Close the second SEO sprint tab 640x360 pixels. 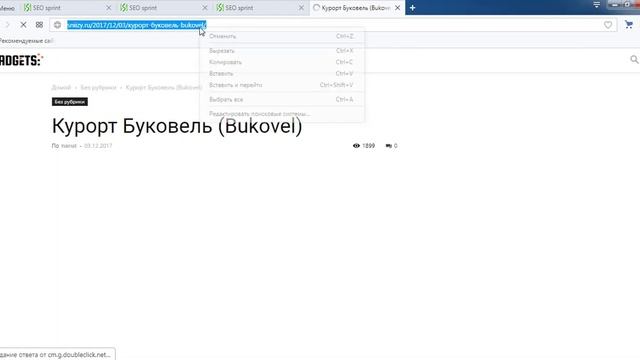[204, 8]
